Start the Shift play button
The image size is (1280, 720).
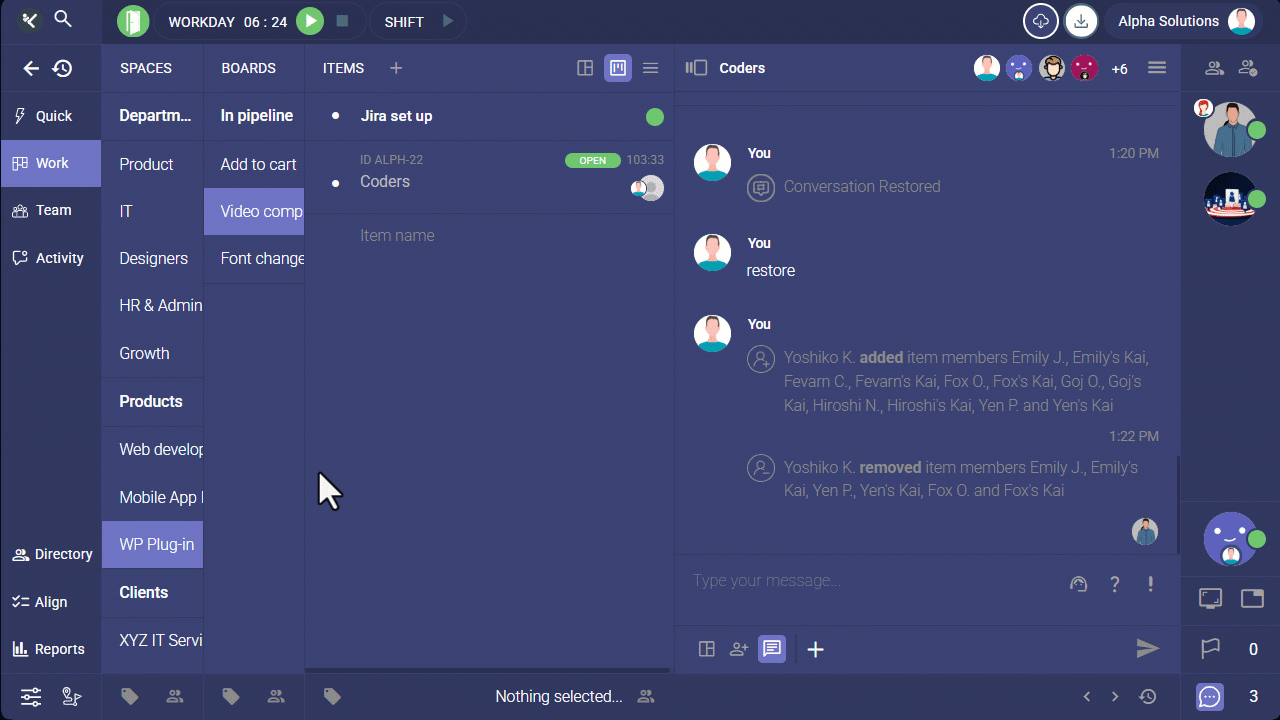(x=448, y=21)
